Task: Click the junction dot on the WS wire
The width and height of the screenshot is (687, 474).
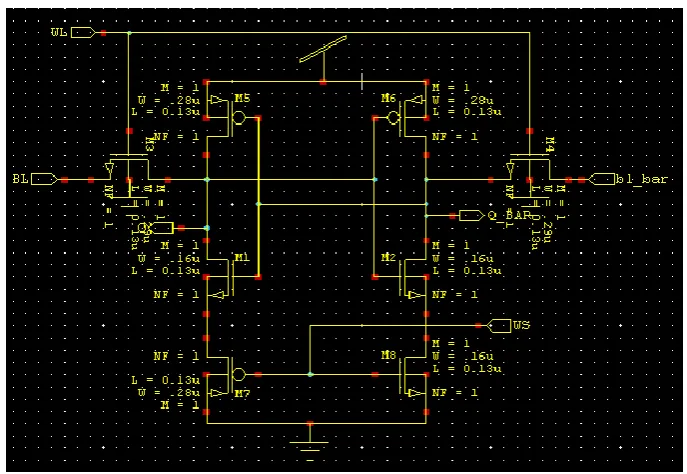Action: (310, 375)
